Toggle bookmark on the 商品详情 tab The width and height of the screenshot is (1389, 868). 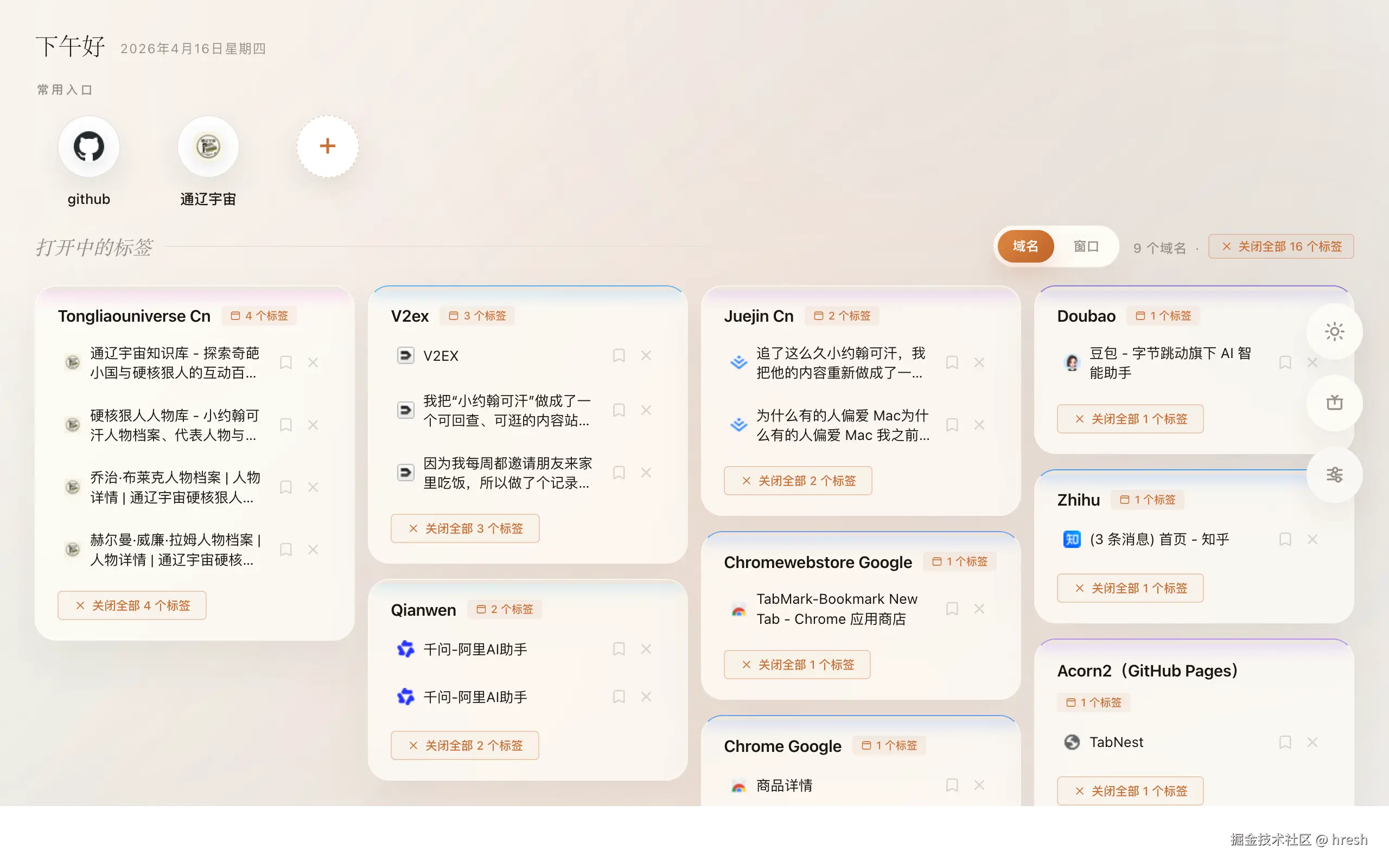pos(952,785)
